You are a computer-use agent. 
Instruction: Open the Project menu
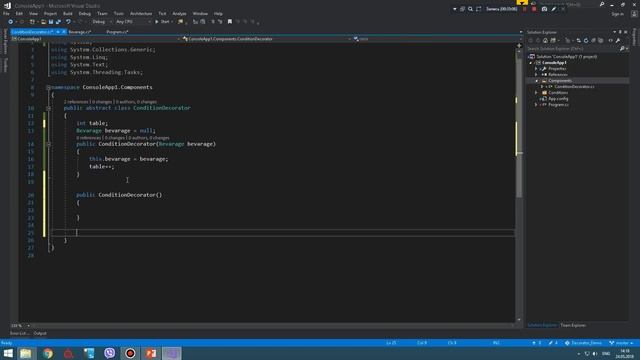(x=50, y=13)
